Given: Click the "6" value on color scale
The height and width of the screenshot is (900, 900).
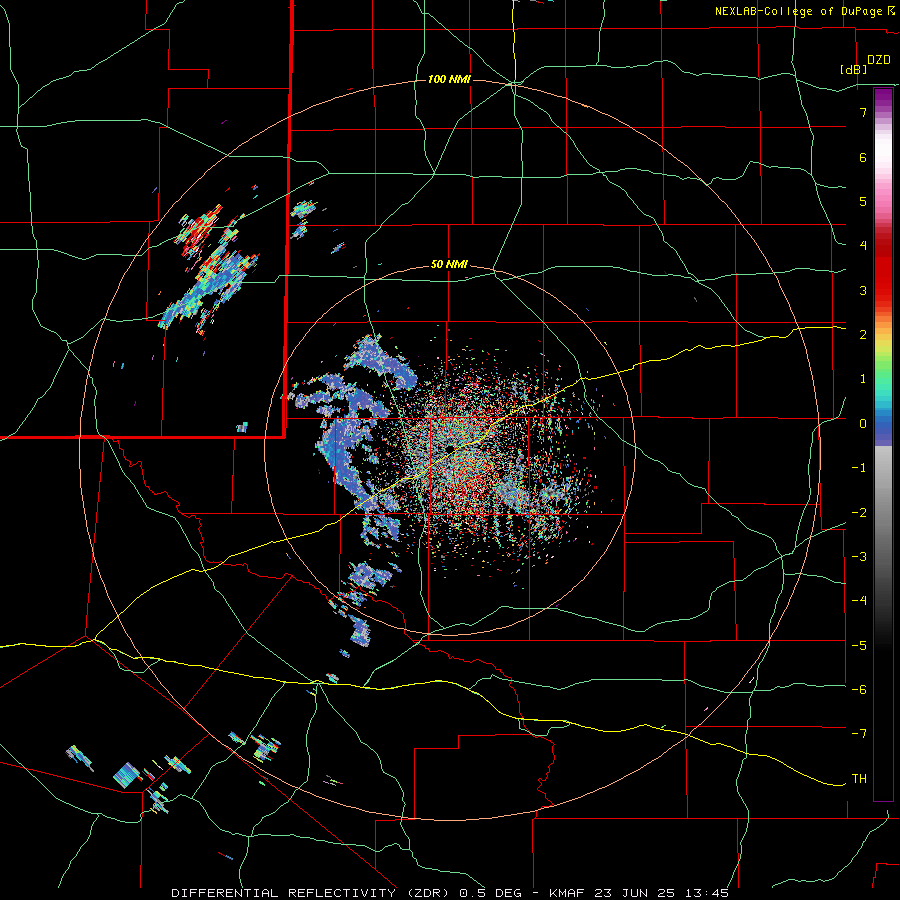Looking at the screenshot, I should point(863,157).
